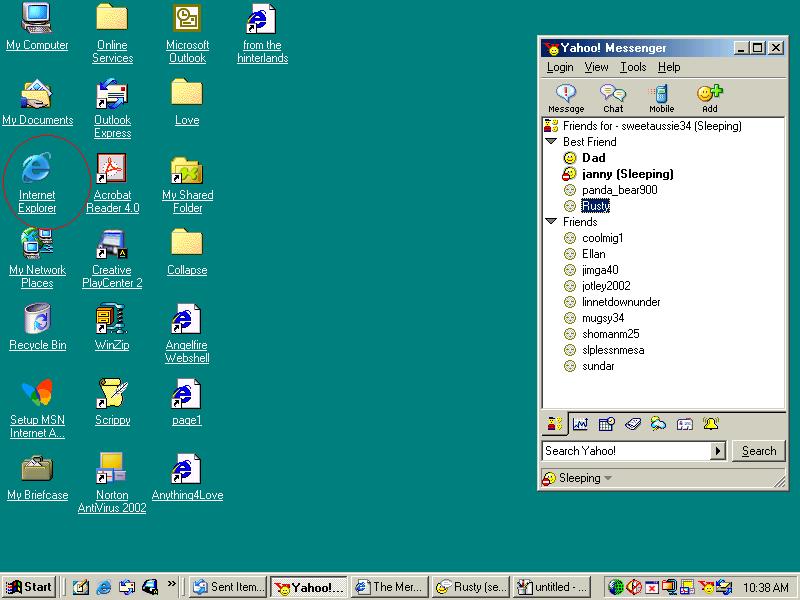Click the Start button

[29, 587]
